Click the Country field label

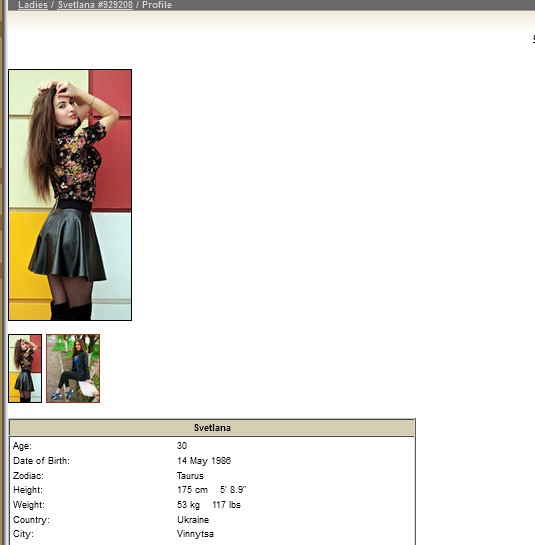(x=31, y=520)
